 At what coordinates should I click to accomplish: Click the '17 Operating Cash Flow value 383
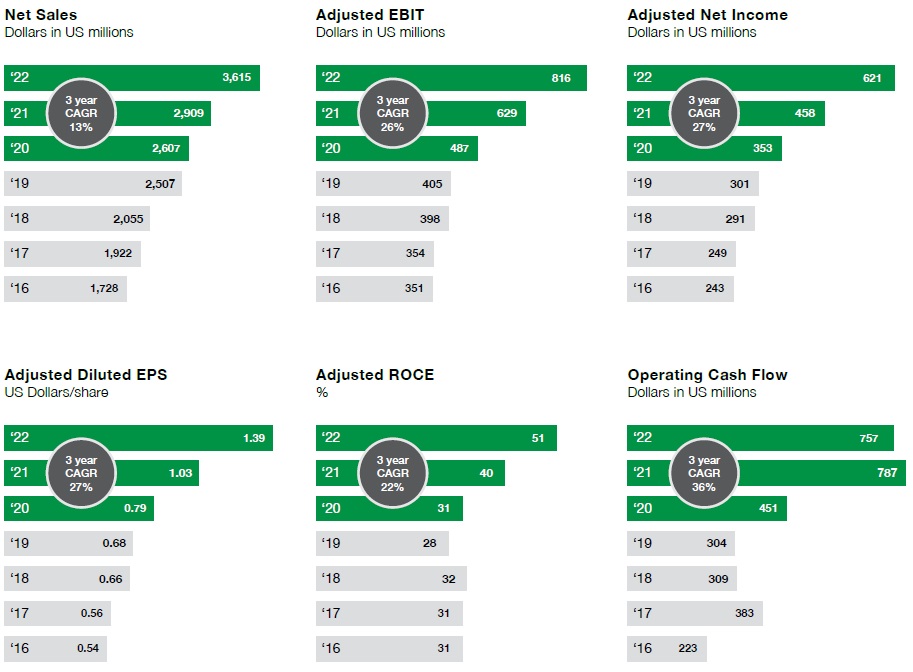click(743, 613)
